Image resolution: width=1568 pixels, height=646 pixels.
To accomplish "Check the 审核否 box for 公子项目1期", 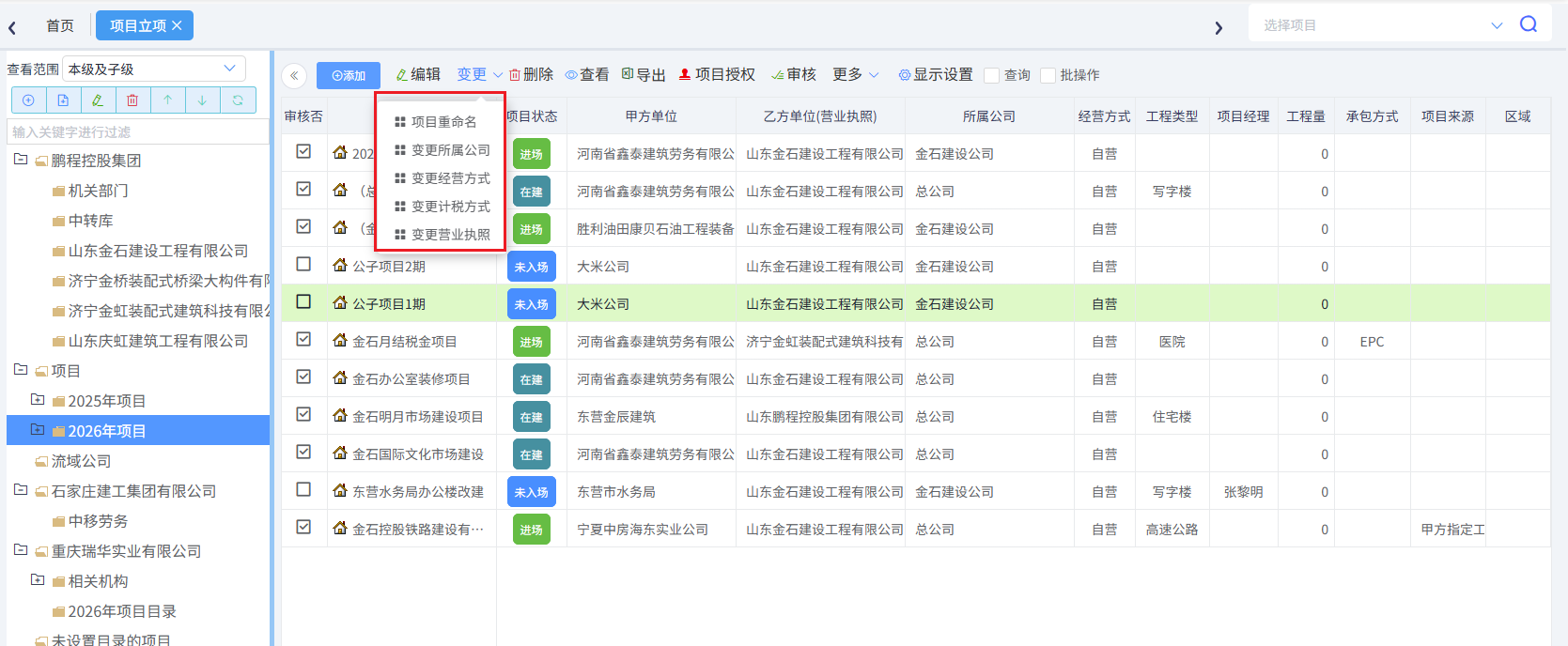I will coord(303,302).
